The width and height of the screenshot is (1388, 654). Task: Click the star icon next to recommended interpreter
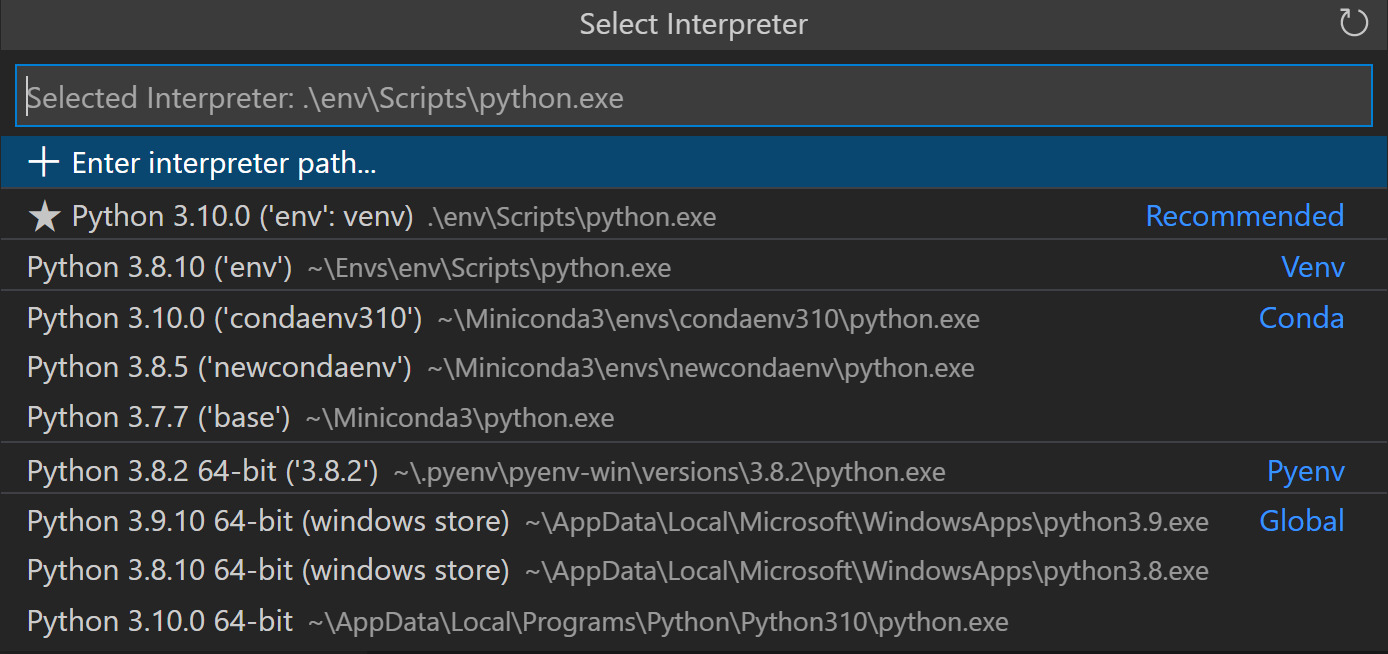click(44, 215)
